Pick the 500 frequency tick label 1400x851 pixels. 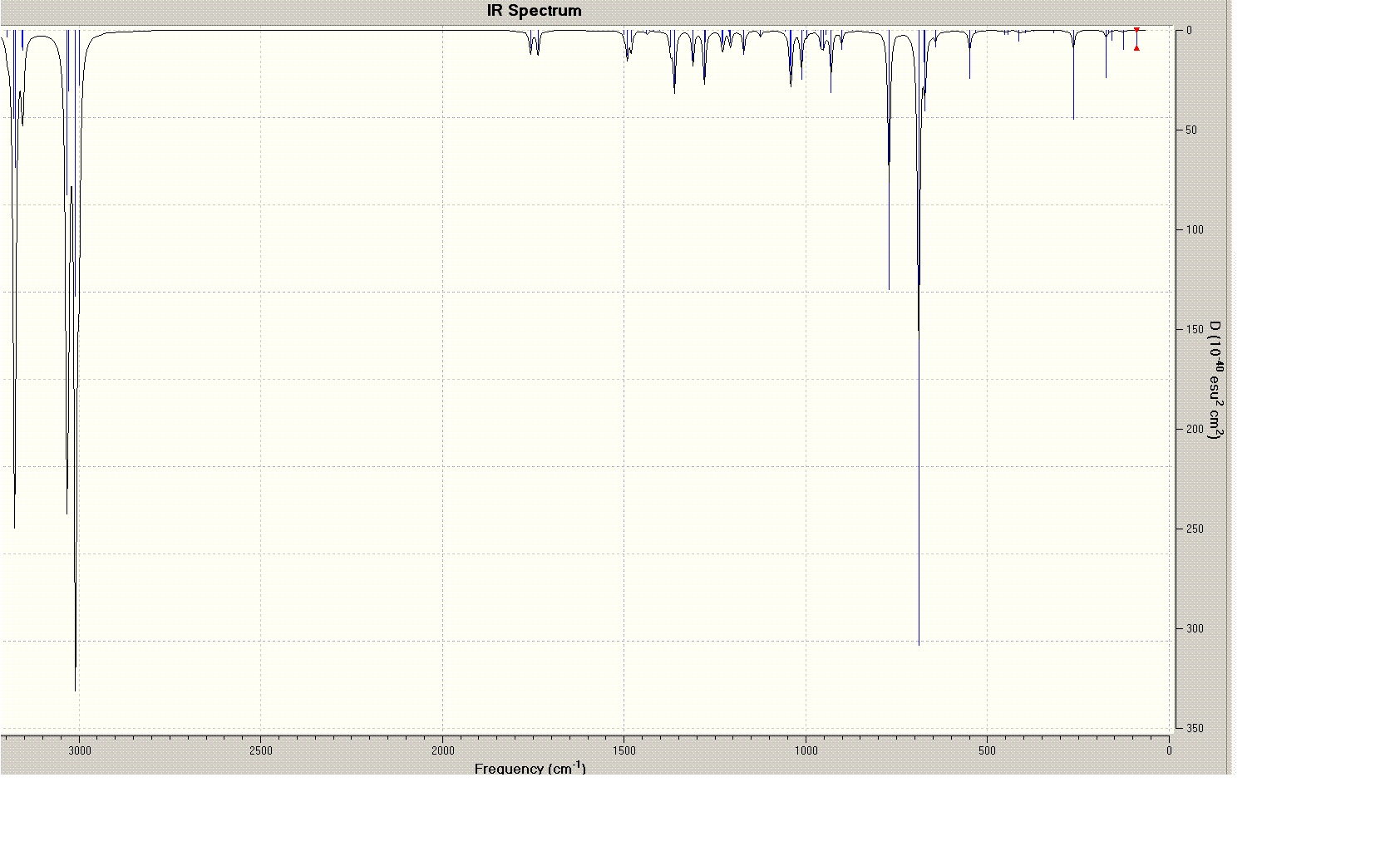[987, 750]
